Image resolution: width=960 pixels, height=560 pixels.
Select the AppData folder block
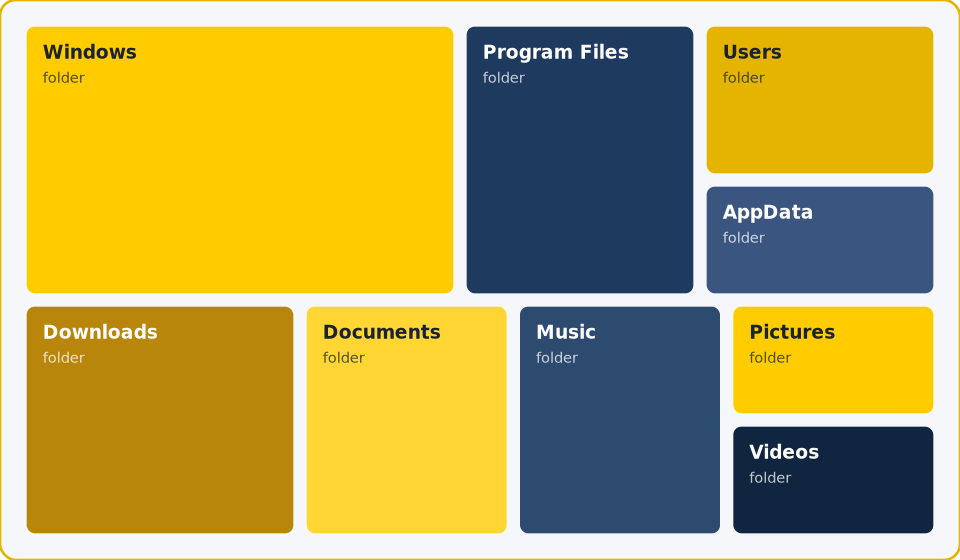(x=820, y=240)
